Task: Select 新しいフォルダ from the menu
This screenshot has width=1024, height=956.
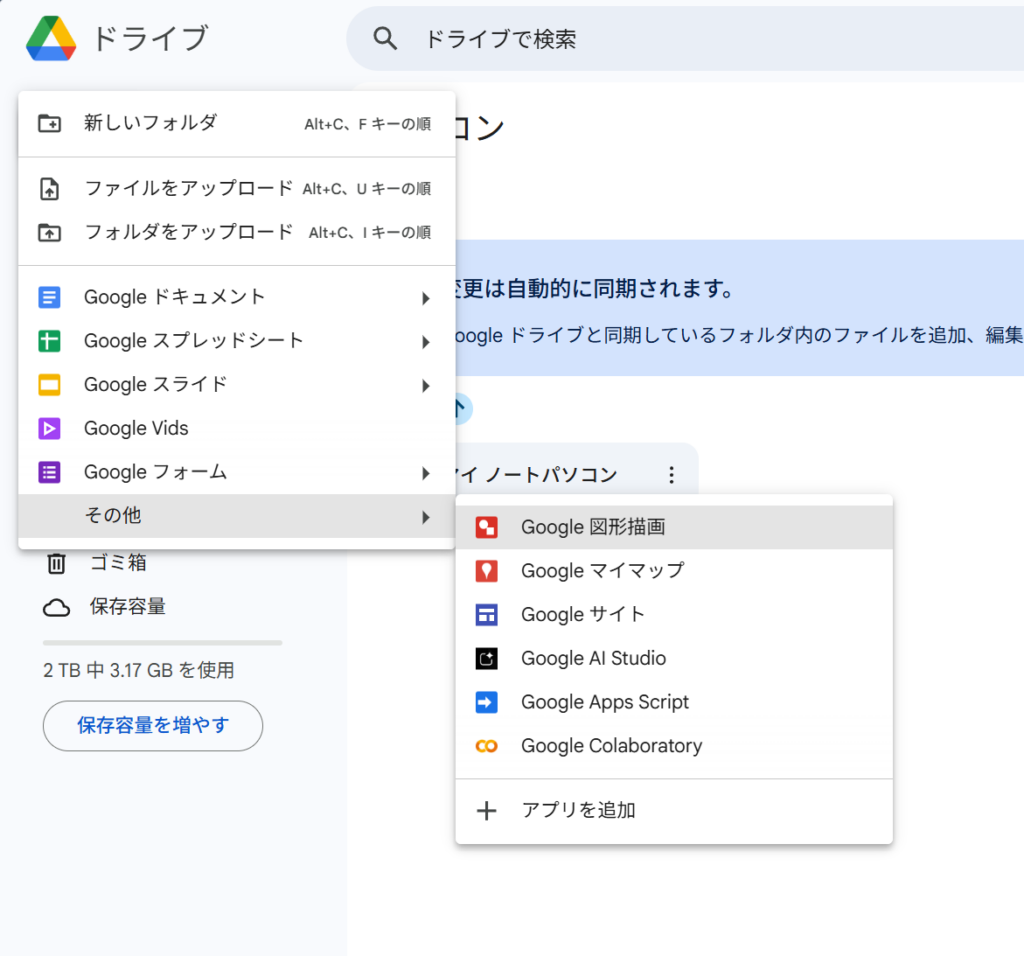Action: coord(150,123)
